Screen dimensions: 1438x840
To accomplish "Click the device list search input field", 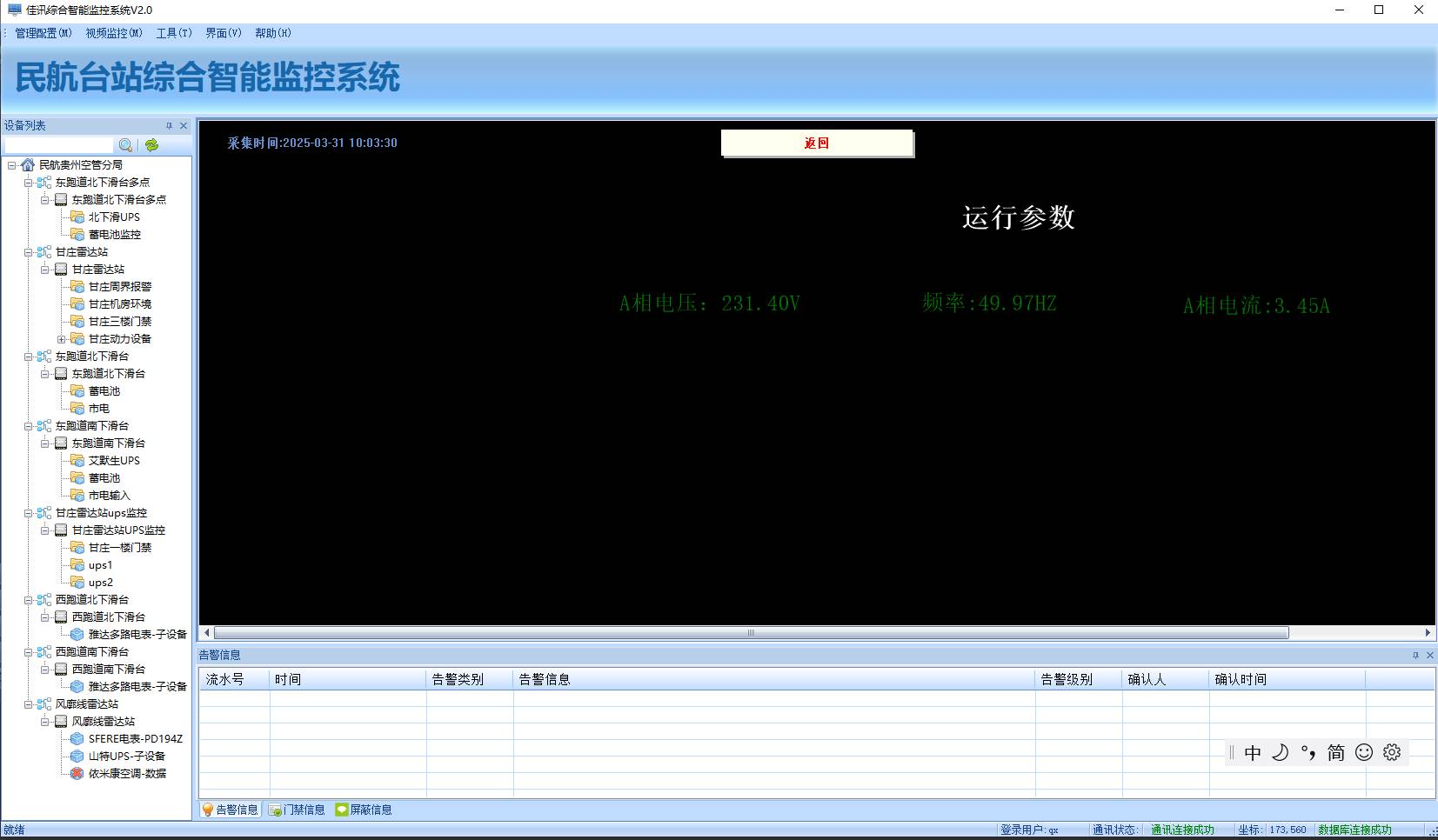I will pos(58,145).
